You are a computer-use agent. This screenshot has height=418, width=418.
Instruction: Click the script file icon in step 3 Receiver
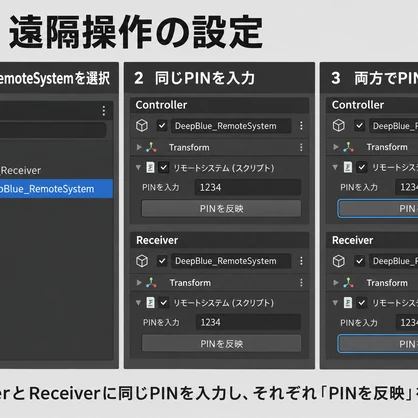point(348,303)
